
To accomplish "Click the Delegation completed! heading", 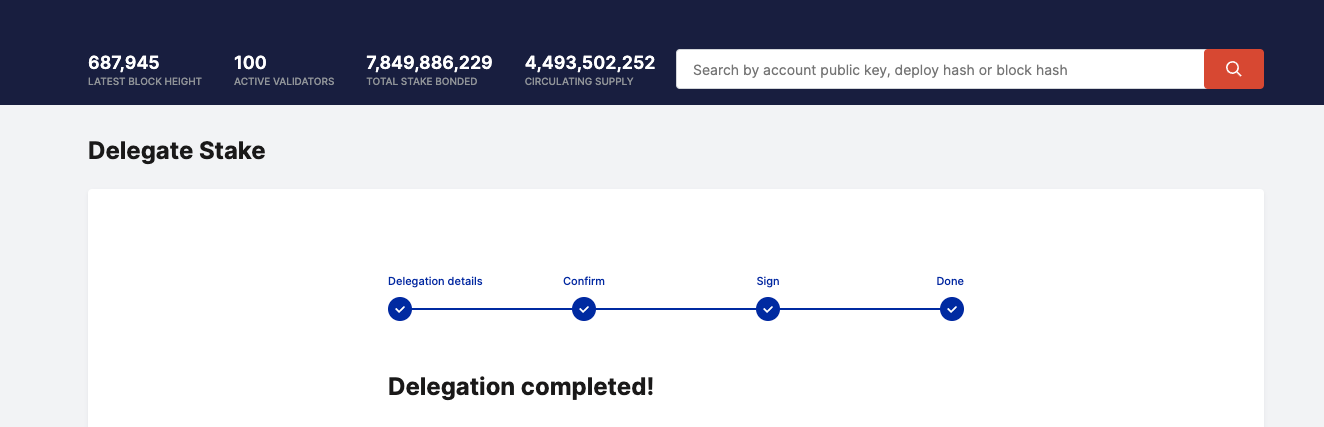I will [x=521, y=387].
